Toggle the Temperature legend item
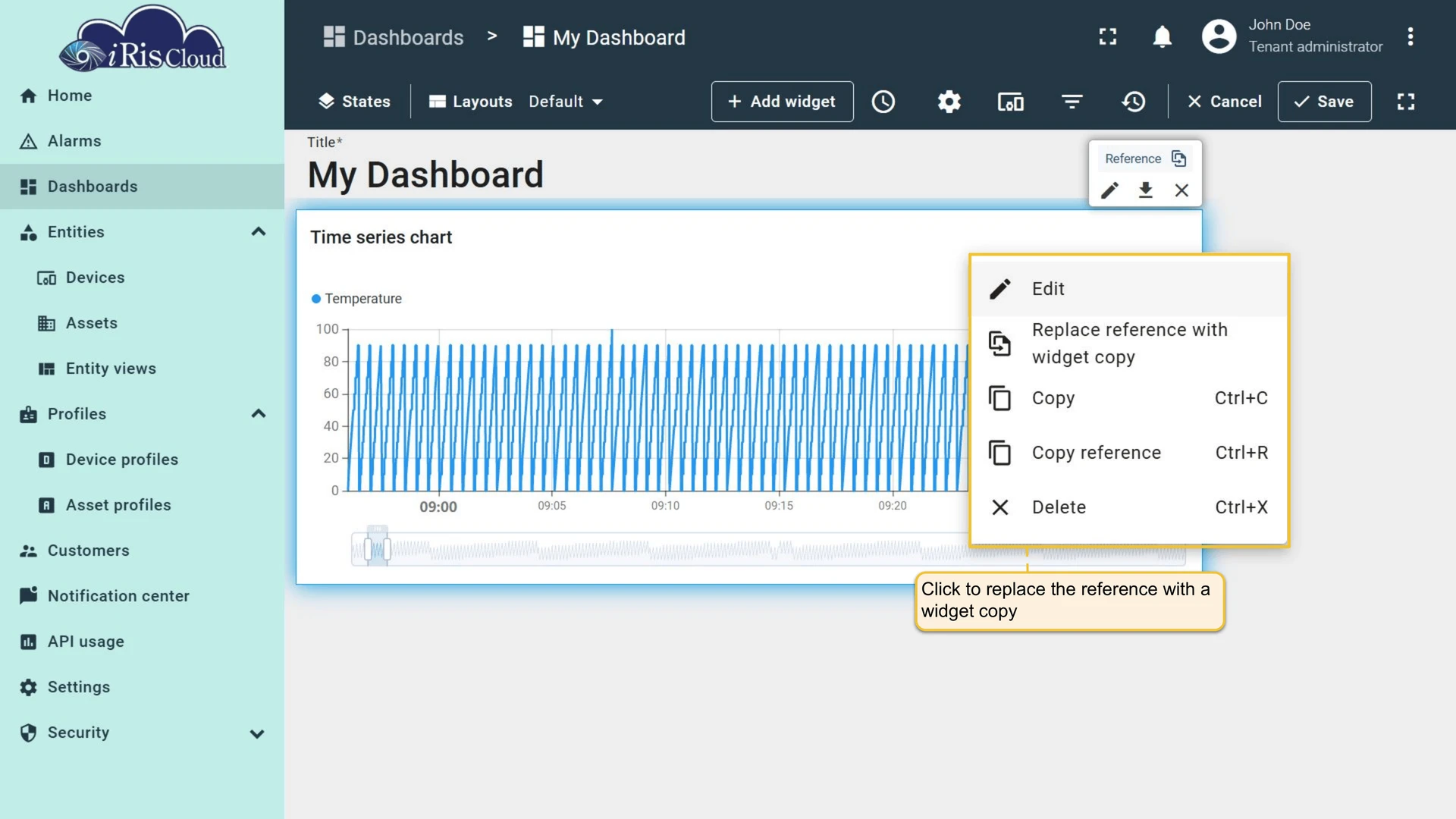This screenshot has height=819, width=1456. click(356, 299)
